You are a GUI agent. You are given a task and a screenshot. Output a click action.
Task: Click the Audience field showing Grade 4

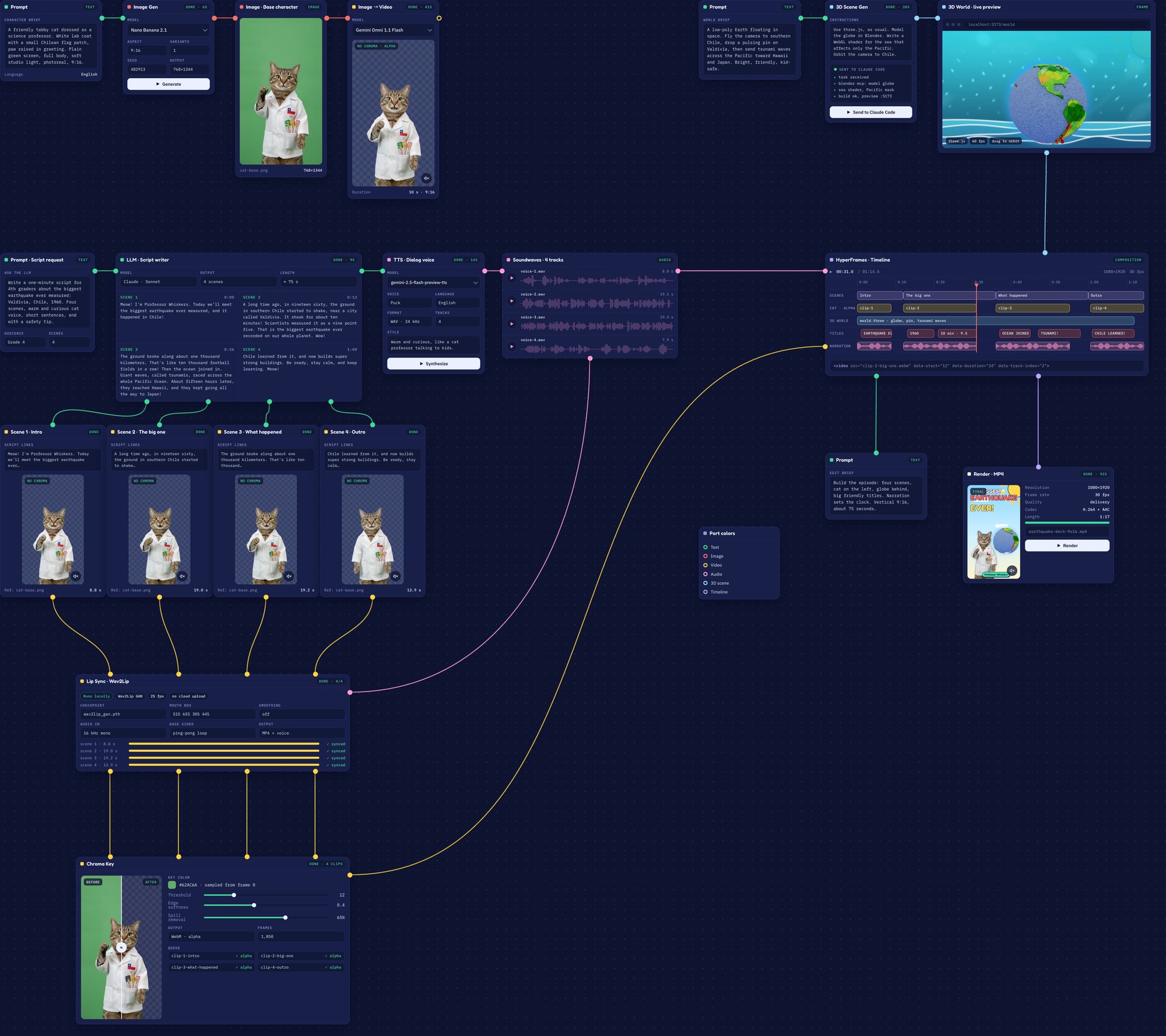click(x=25, y=342)
